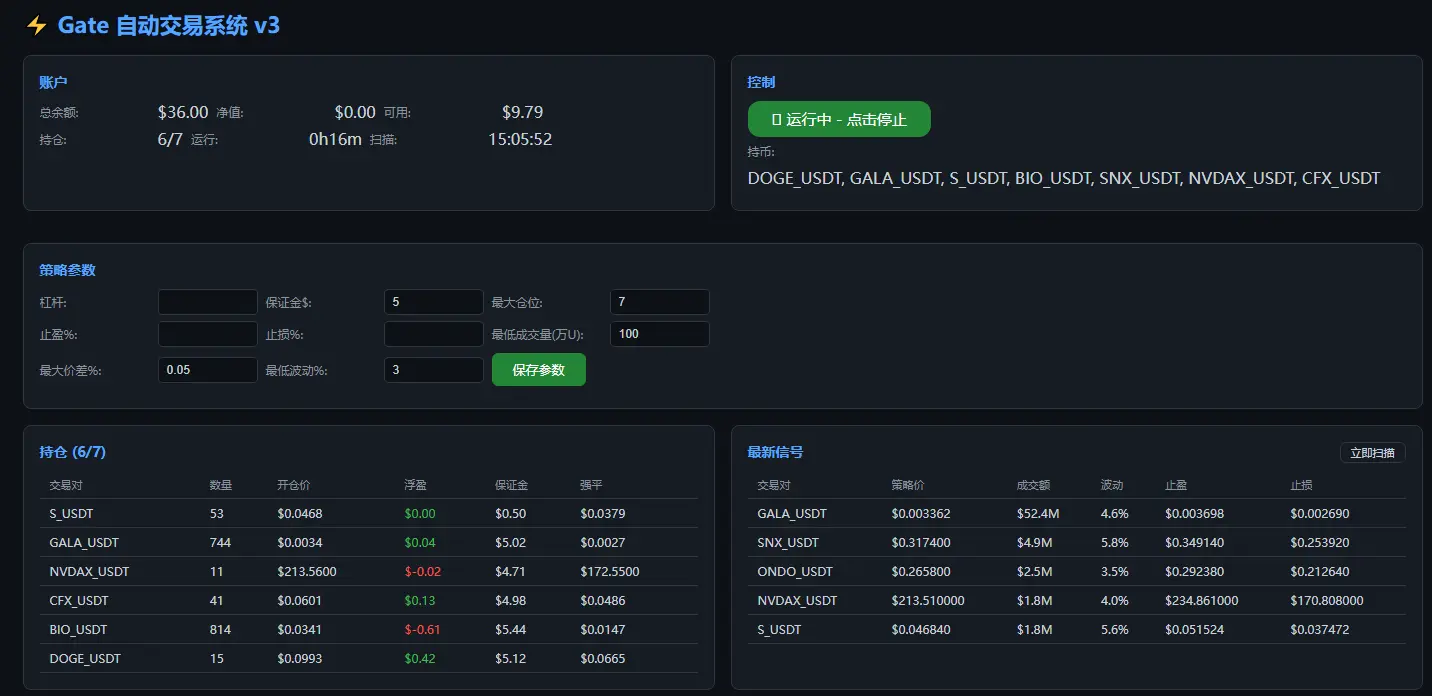Click the available balance $9.79 value
Screen dimensions: 1432x696
click(x=523, y=113)
